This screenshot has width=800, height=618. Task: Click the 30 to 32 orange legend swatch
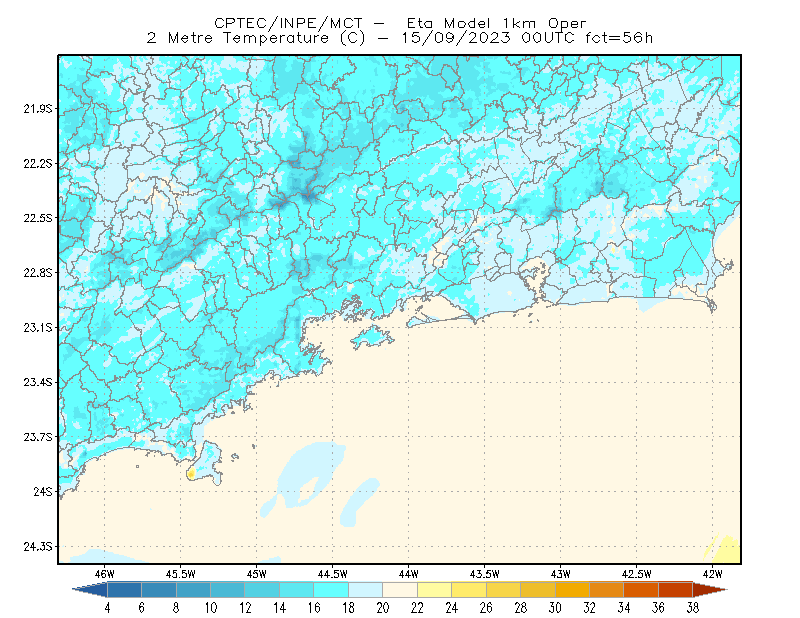[572, 590]
